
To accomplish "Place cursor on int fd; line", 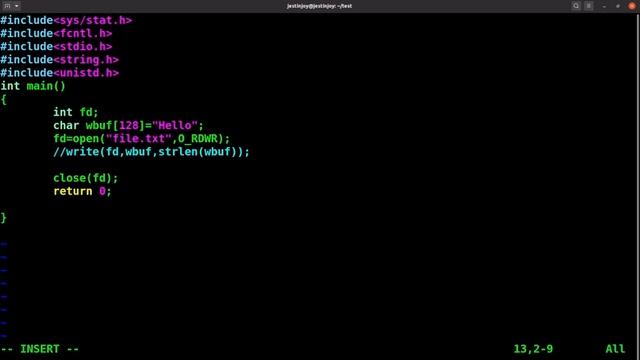I will (76, 112).
